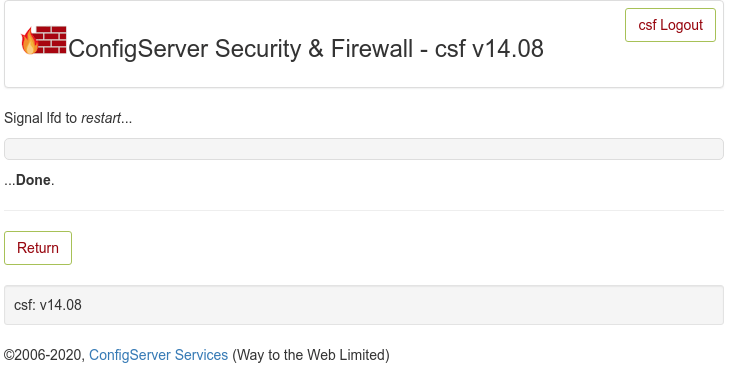Screen dimensions: 729x370
Task: Click the csf v14.08 text in title
Action: (x=489, y=48)
